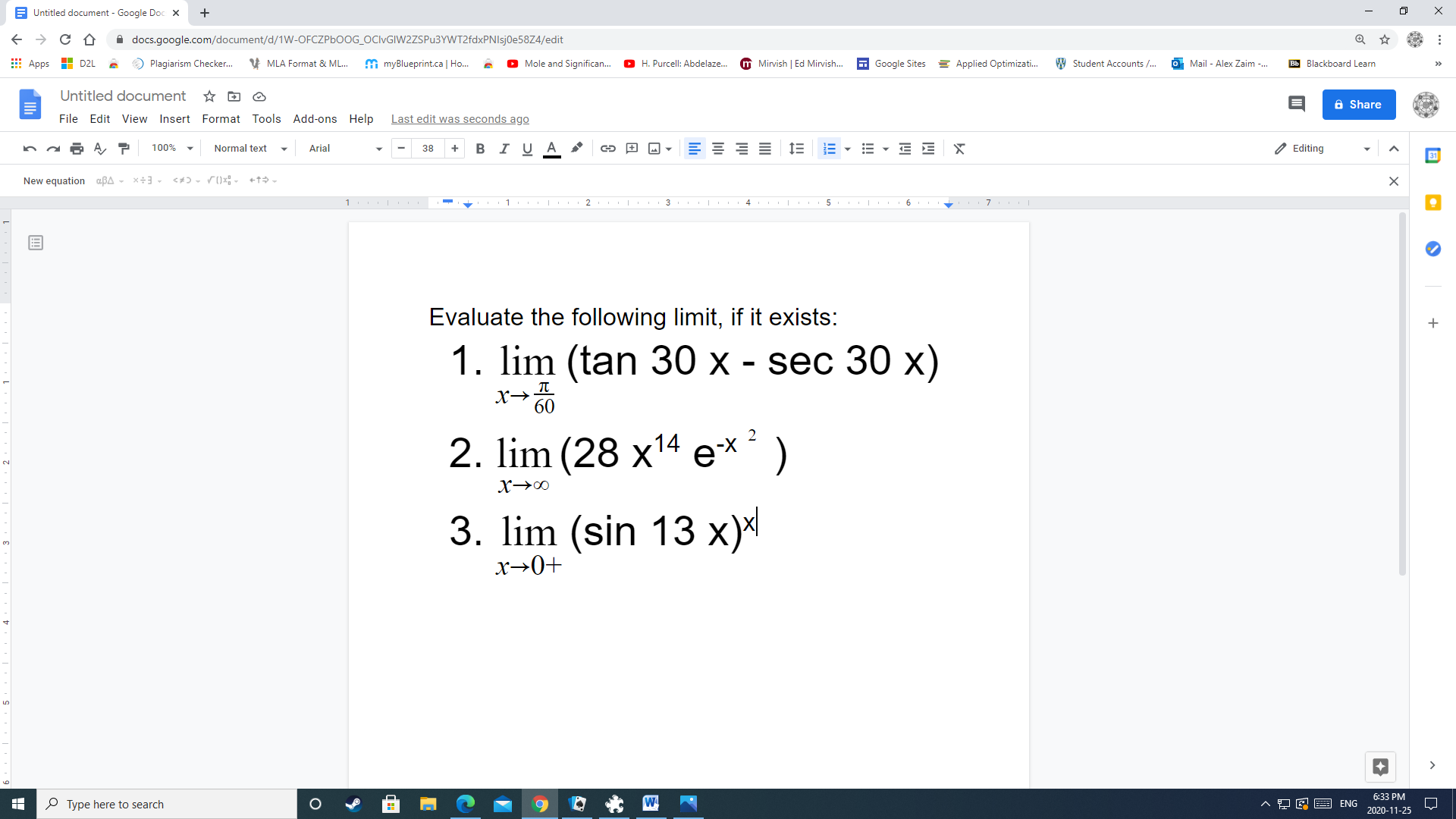Open text color picker

tap(551, 148)
